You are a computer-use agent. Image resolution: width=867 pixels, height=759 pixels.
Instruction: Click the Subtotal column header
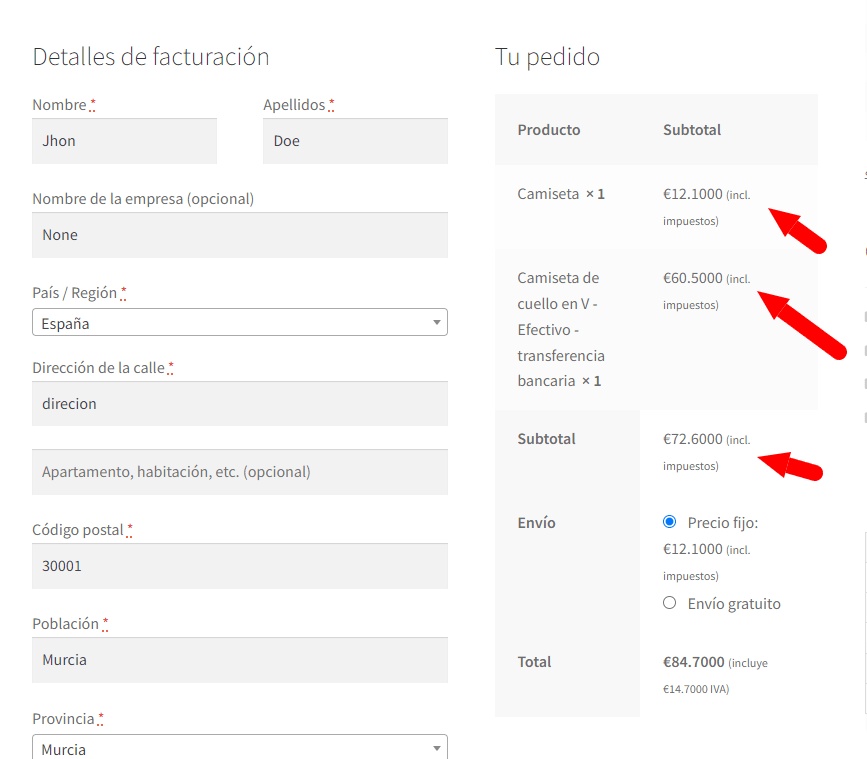click(692, 130)
